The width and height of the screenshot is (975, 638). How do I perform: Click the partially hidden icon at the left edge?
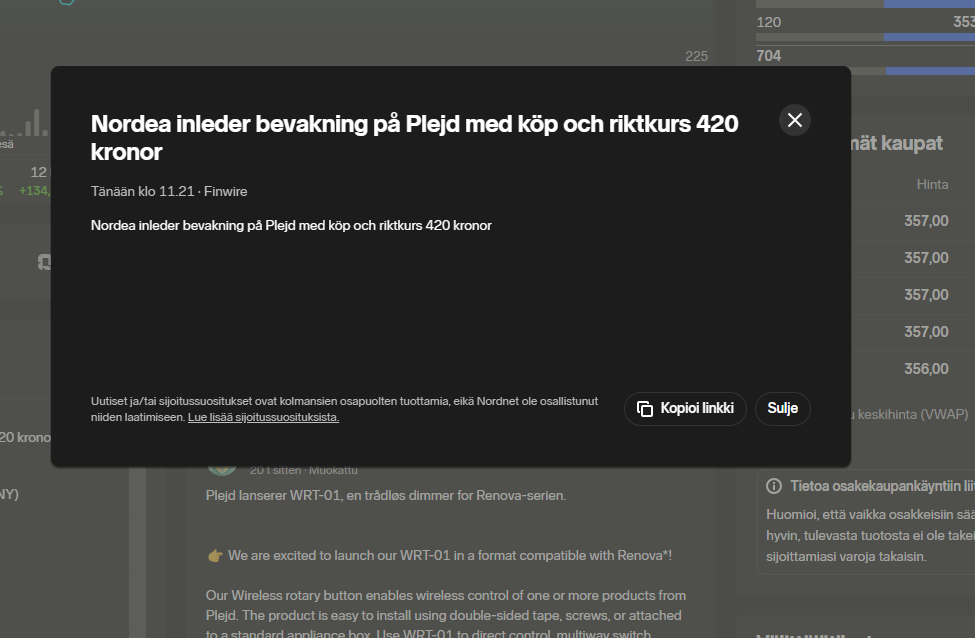(44, 262)
